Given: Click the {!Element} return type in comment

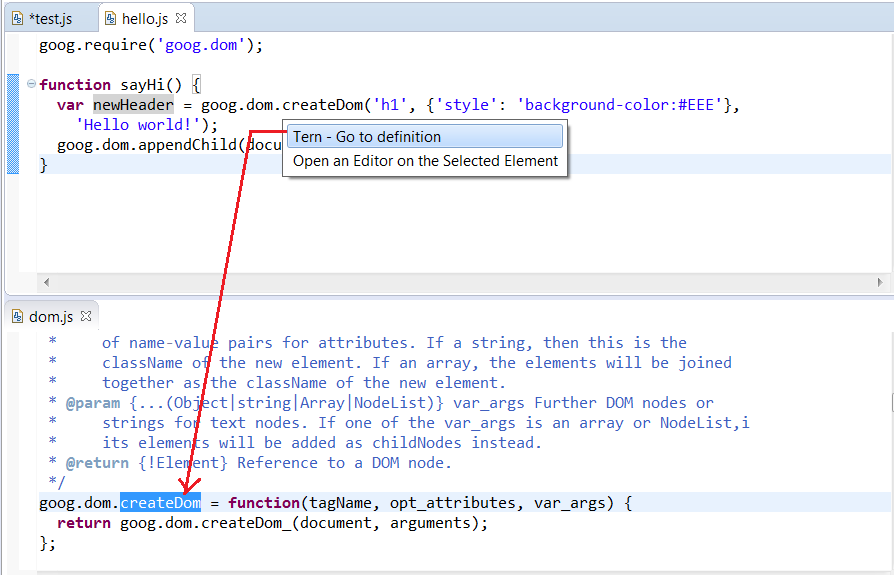Looking at the screenshot, I should pyautogui.click(x=183, y=463).
